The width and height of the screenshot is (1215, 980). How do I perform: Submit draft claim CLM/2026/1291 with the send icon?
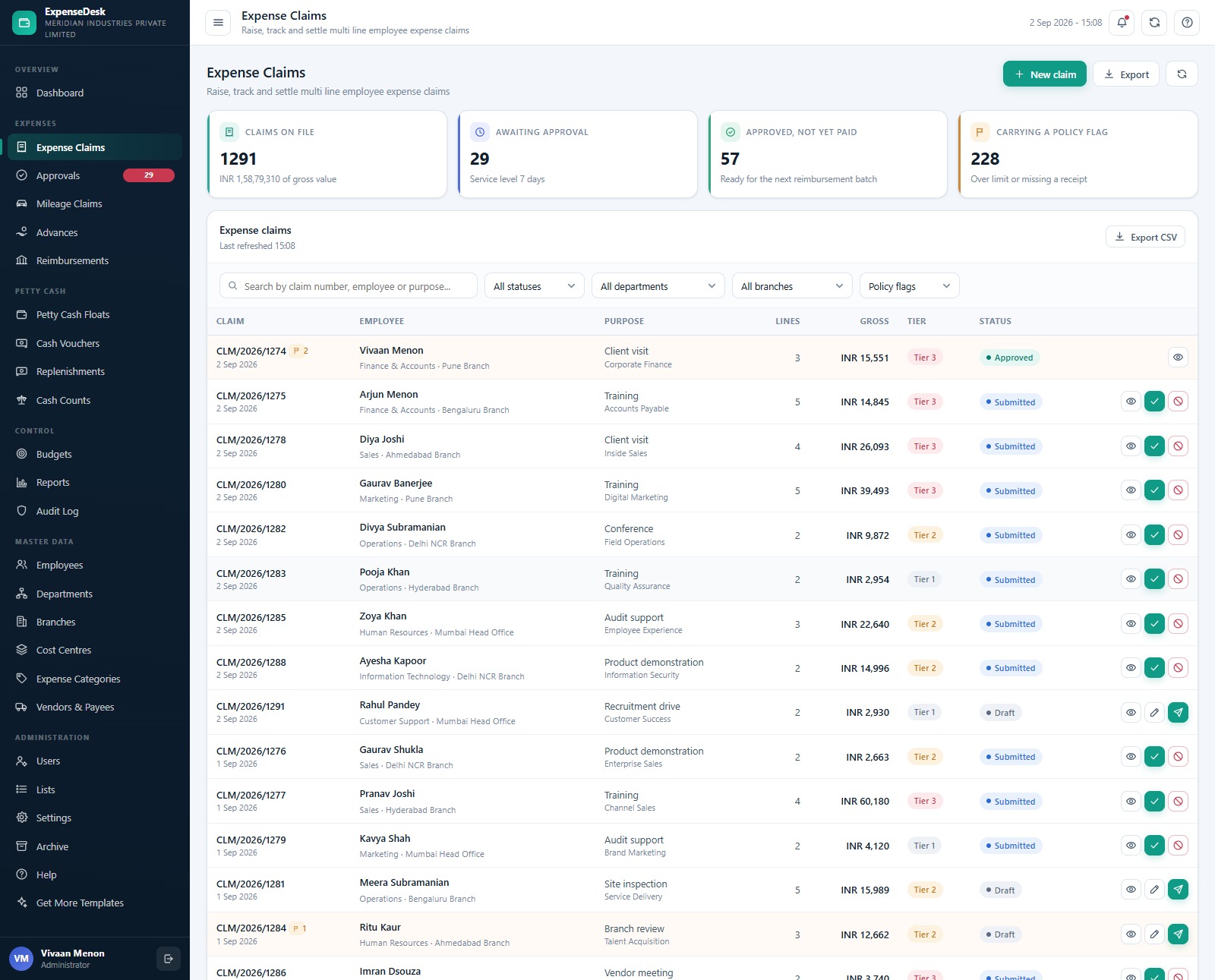pos(1178,712)
